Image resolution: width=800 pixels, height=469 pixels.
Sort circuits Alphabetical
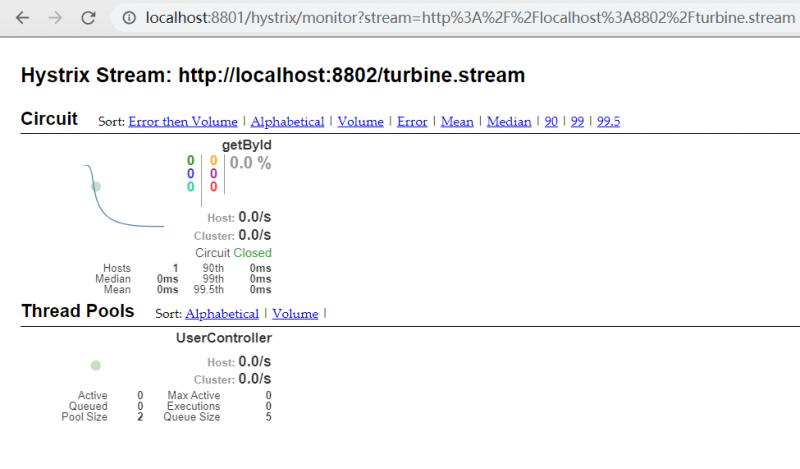287,121
